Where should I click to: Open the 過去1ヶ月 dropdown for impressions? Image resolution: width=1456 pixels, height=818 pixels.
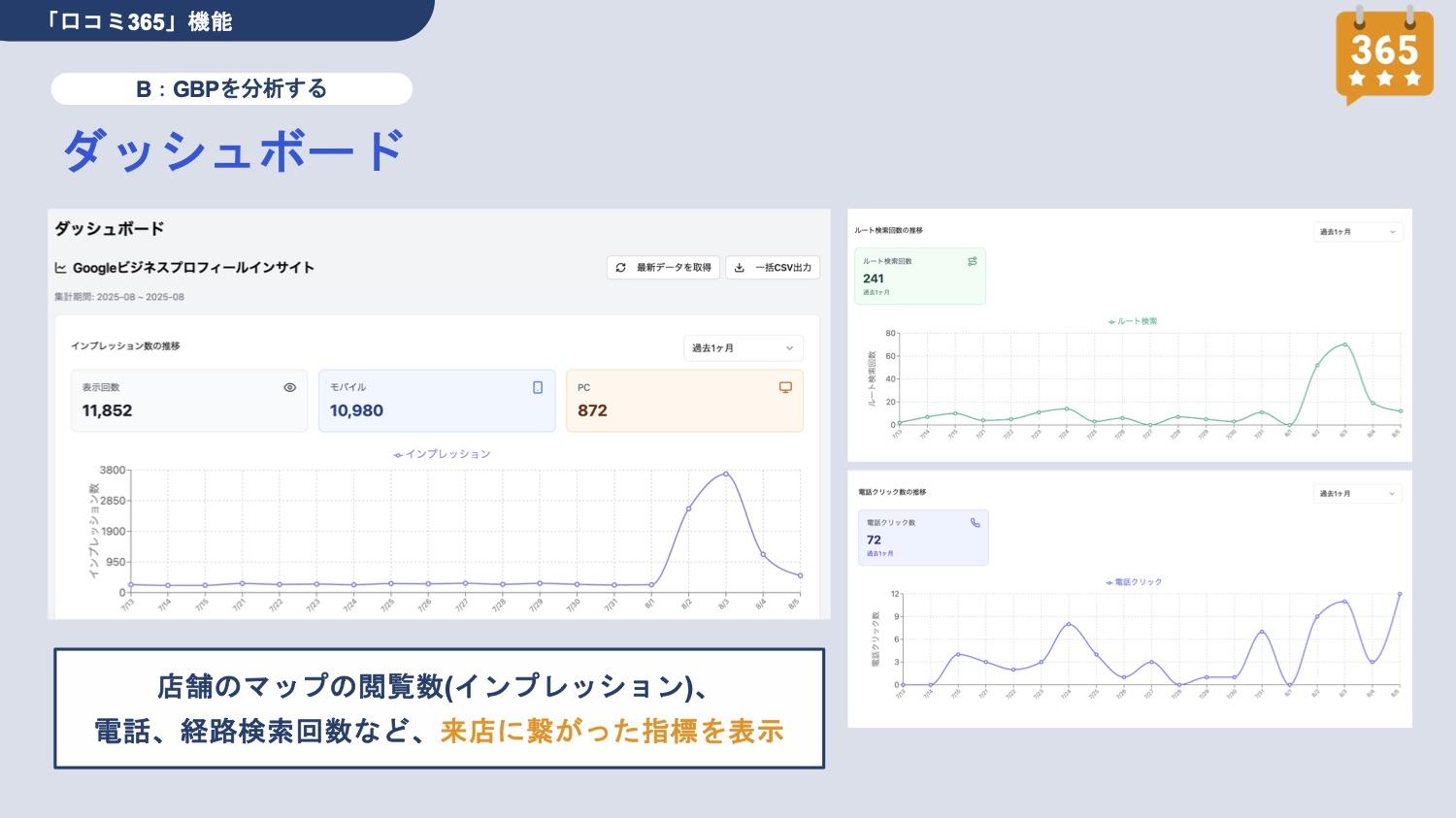[743, 348]
